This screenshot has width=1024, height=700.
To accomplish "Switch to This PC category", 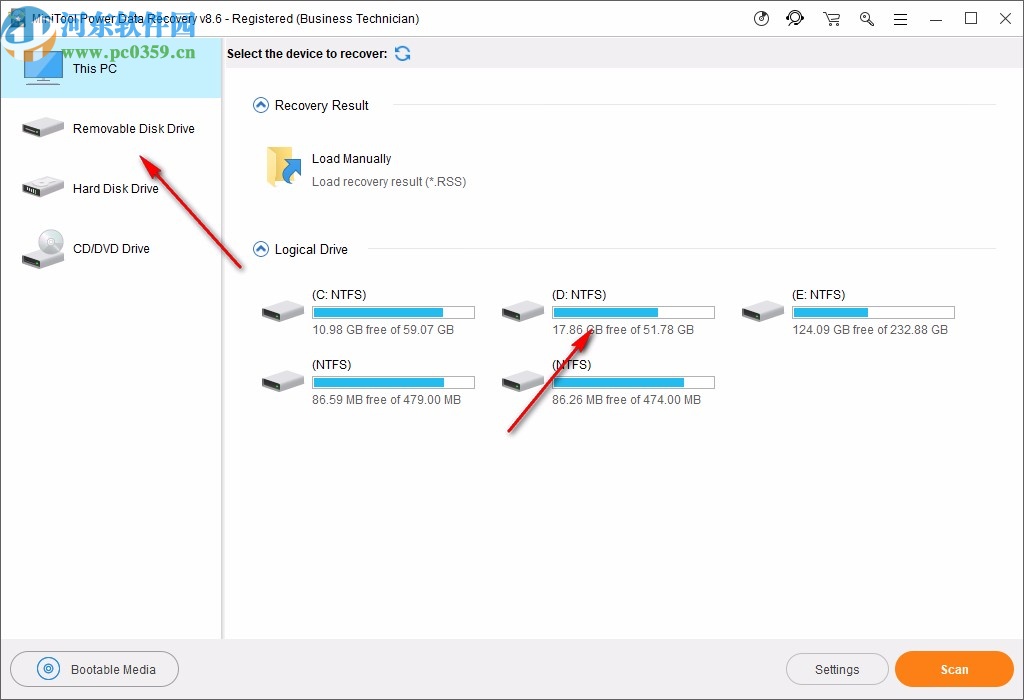I will pyautogui.click(x=95, y=69).
